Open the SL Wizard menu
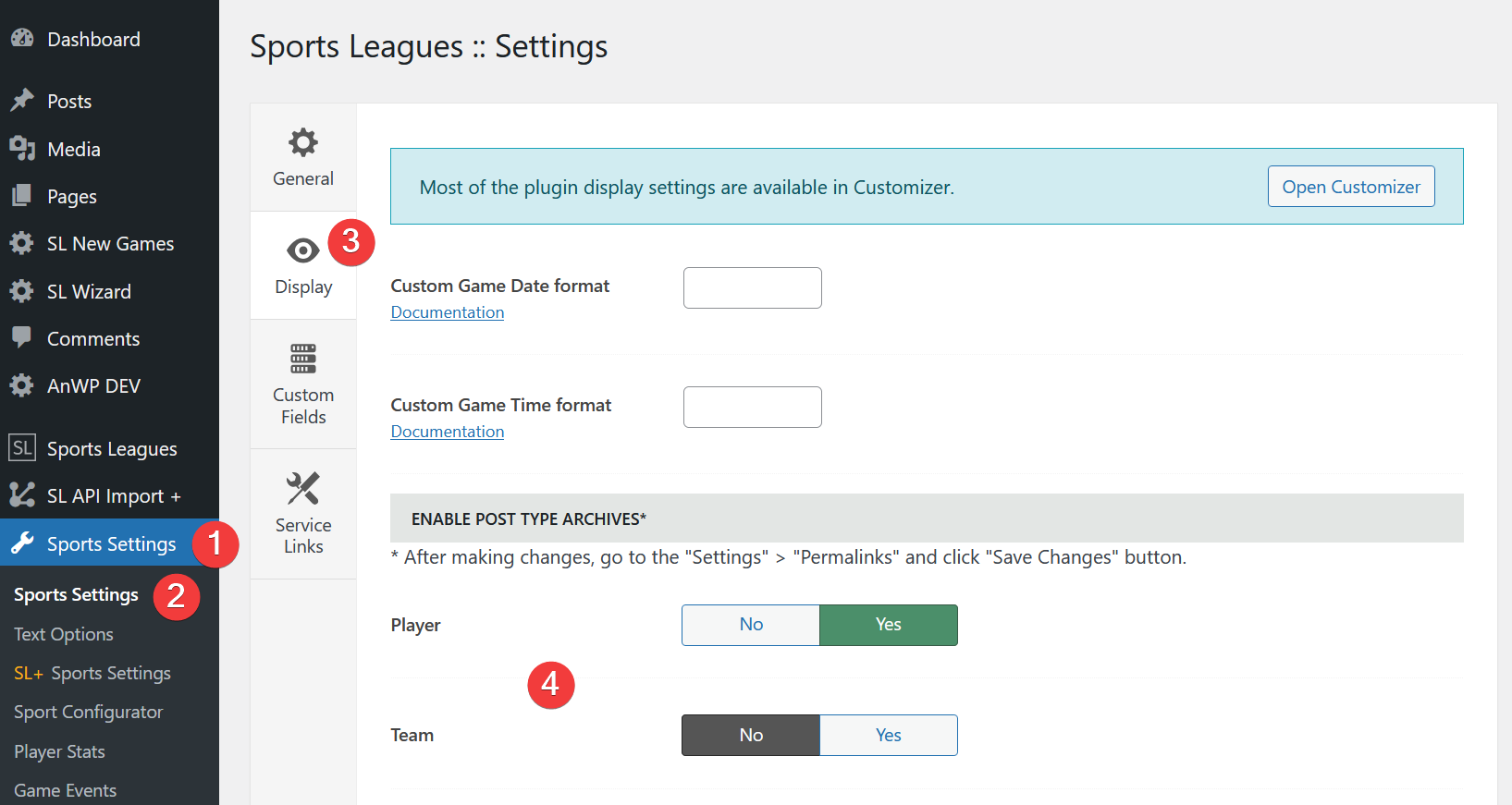Screen dimensions: 1512x805 [x=109, y=291]
